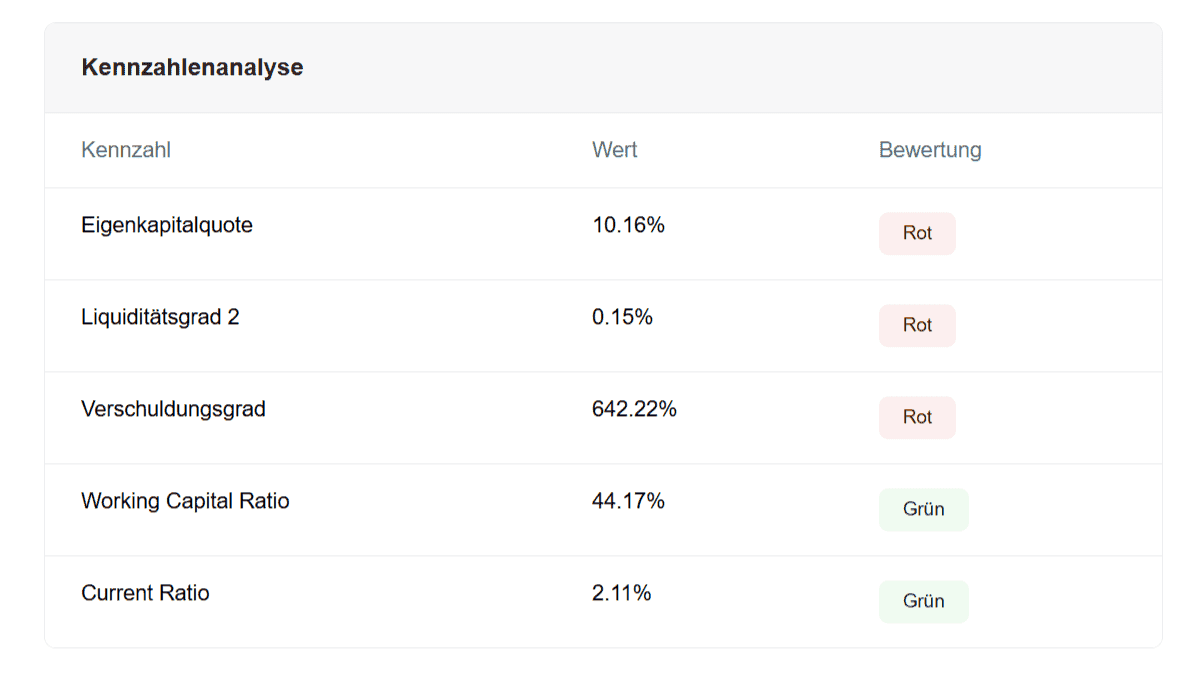Click the 642.22% Verschuldungsgrad value
Viewport: 1196px width, 684px height.
[636, 408]
